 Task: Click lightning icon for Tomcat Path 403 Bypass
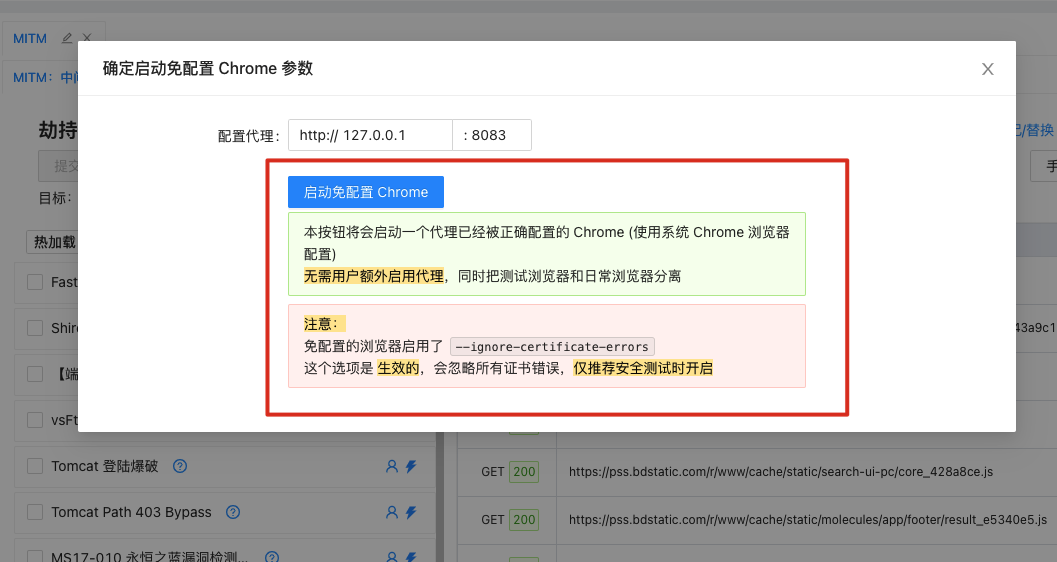tap(411, 512)
